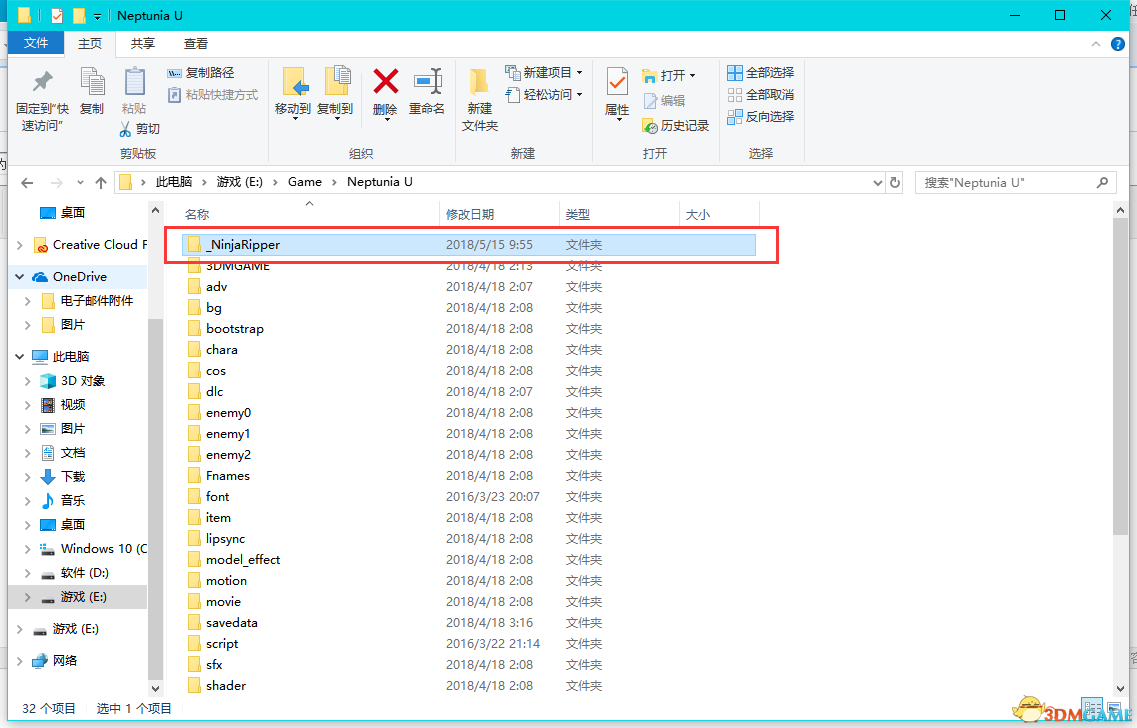This screenshot has height=728, width=1137.
Task: Click the Paste (粘贴) clipboard icon
Action: click(134, 84)
